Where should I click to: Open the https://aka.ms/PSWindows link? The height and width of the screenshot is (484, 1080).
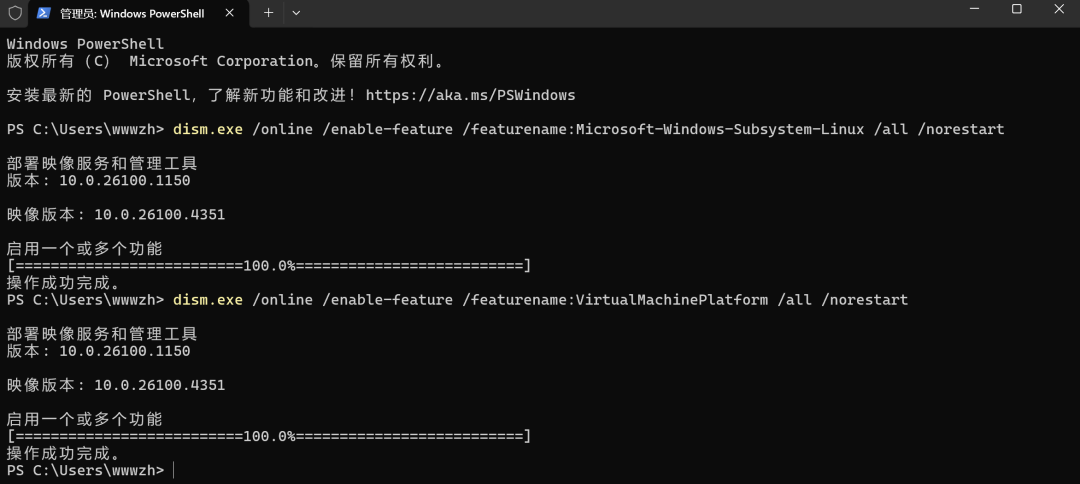point(470,95)
